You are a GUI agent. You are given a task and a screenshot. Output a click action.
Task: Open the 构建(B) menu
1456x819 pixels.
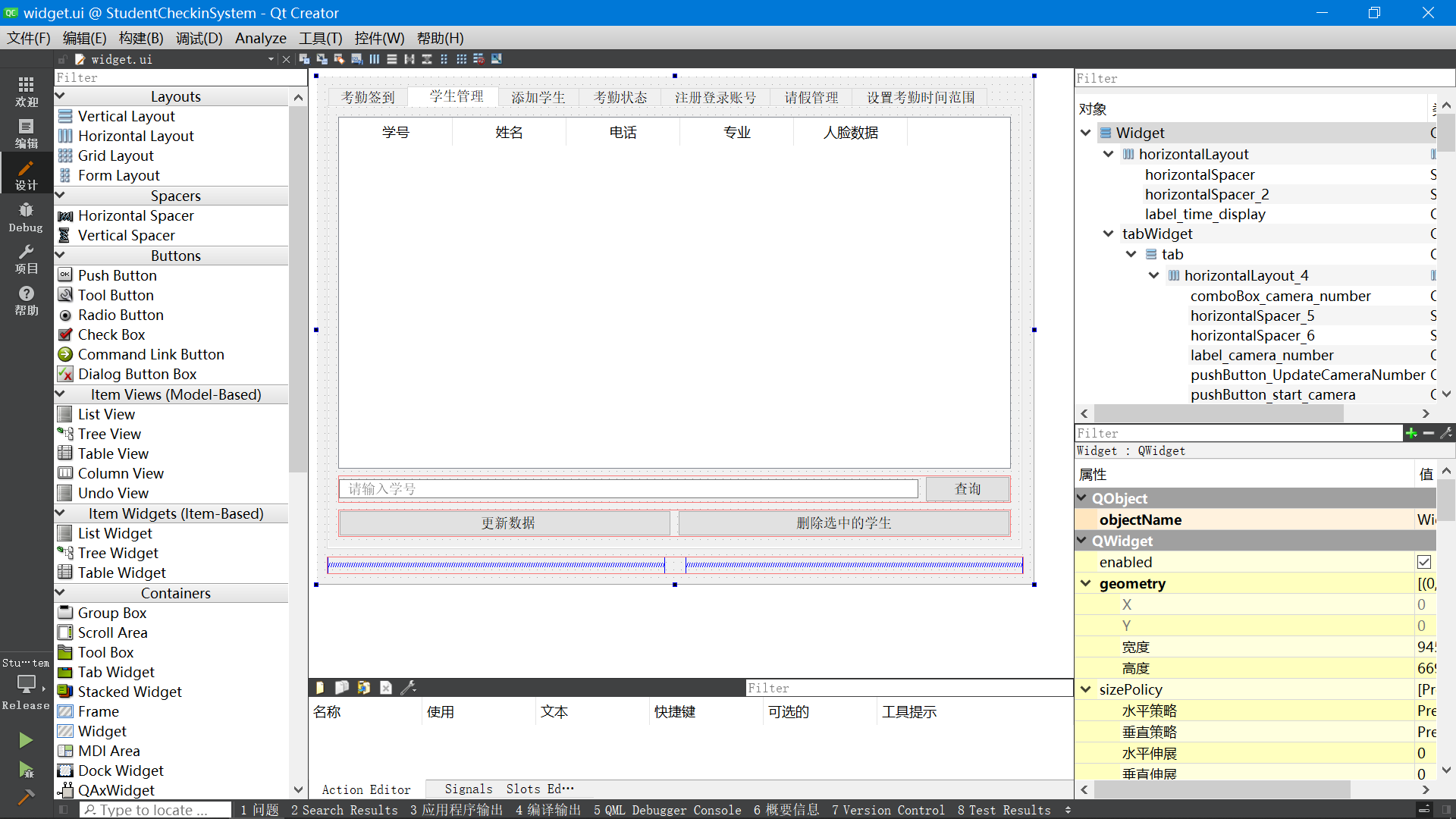coord(141,38)
